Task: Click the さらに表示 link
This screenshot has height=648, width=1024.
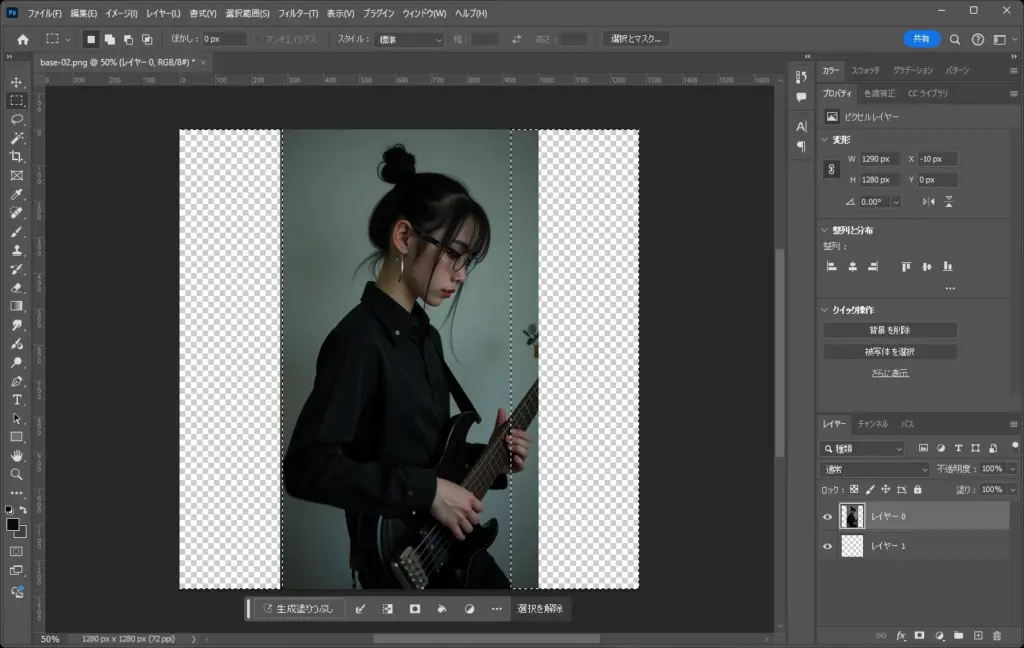Action: pyautogui.click(x=890, y=373)
